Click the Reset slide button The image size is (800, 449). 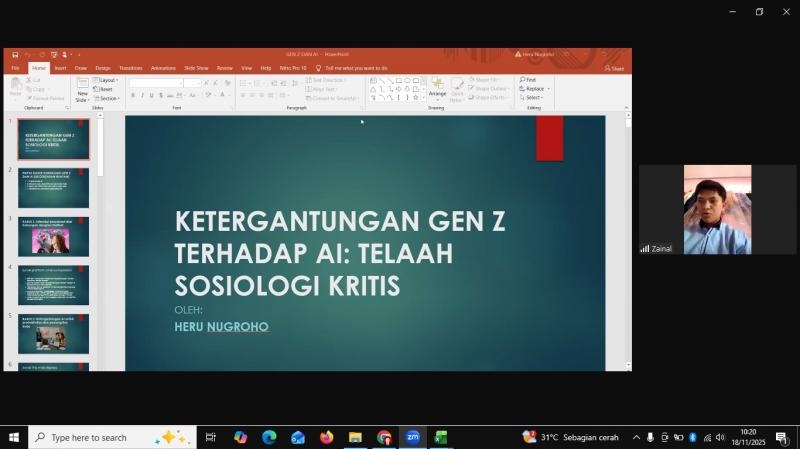point(105,89)
